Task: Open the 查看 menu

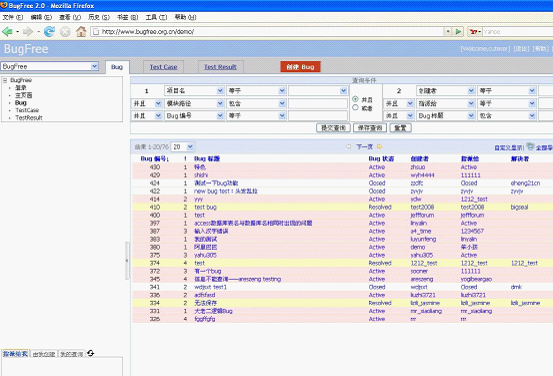Action: click(70, 17)
